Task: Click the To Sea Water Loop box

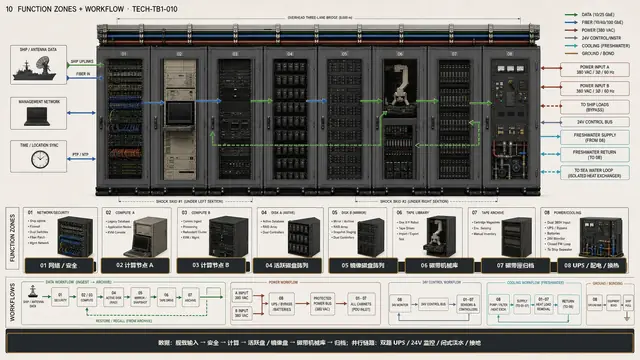Action: click(594, 173)
